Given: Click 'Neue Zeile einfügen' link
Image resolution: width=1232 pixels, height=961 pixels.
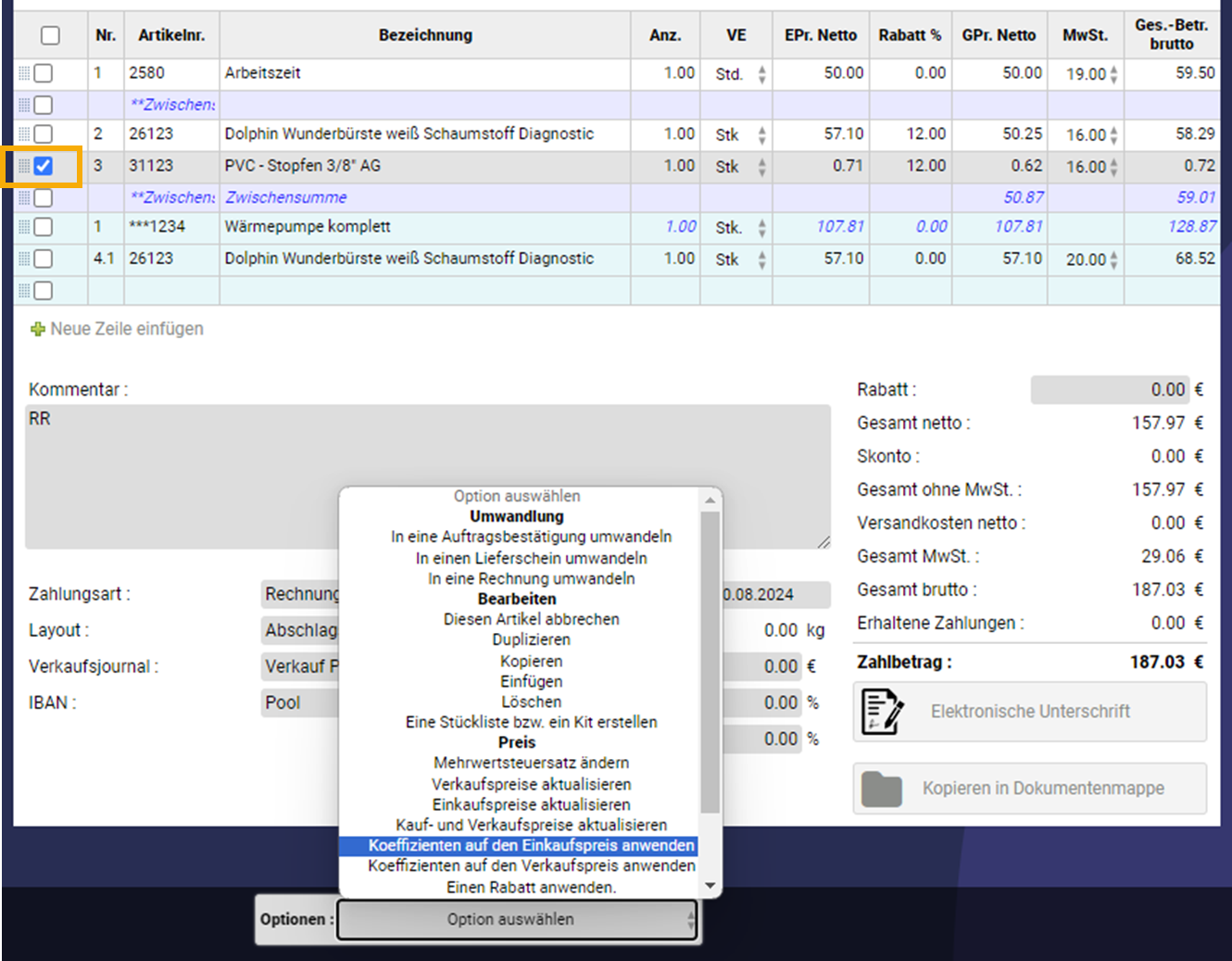Looking at the screenshot, I should click(x=126, y=329).
